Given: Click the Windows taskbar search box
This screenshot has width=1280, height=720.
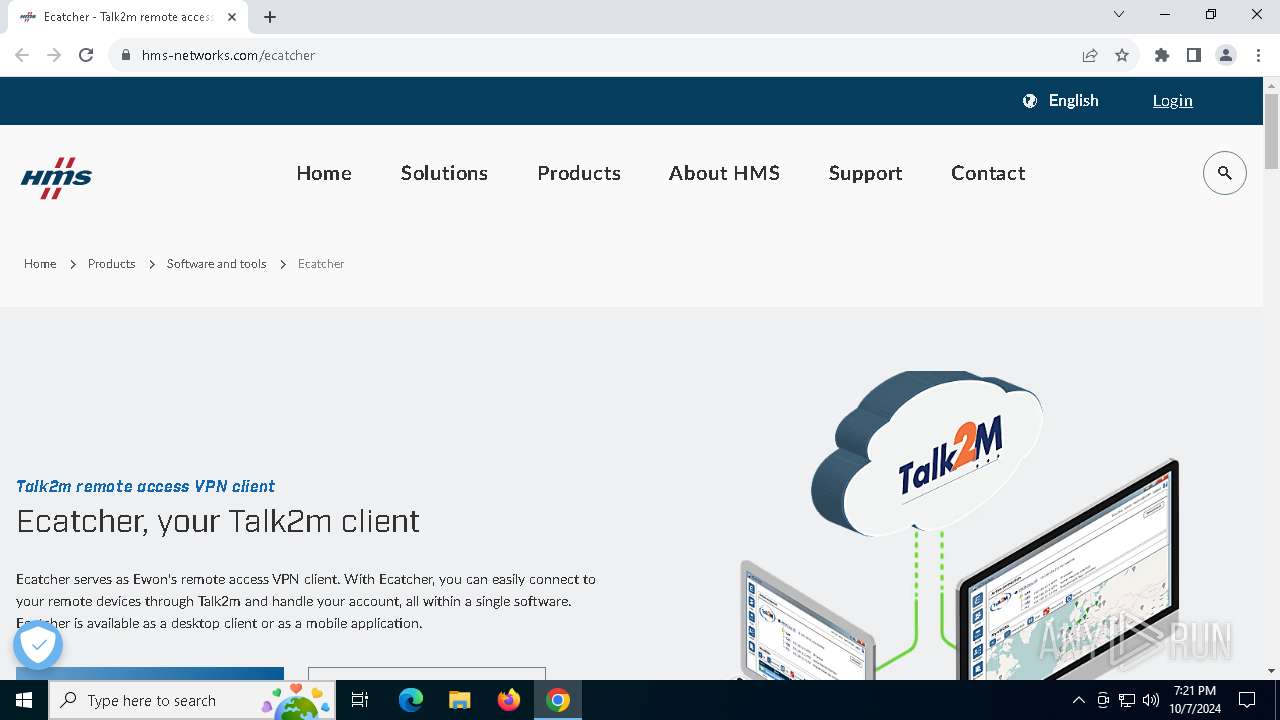Looking at the screenshot, I should 192,700.
